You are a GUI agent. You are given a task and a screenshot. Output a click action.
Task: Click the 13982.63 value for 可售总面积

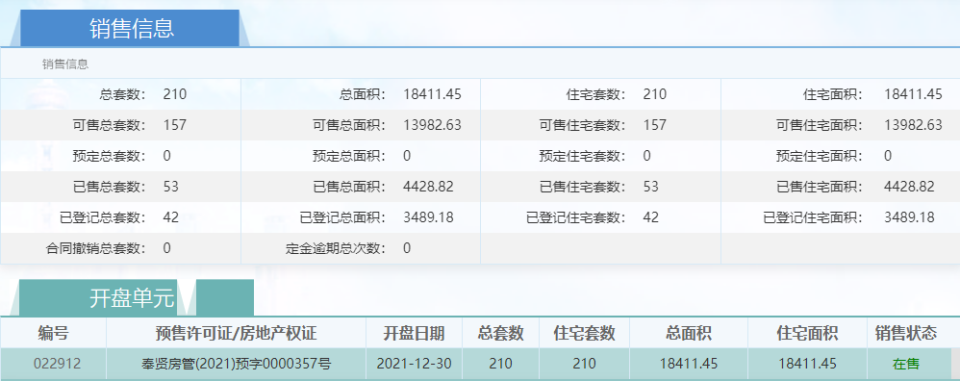[432, 126]
